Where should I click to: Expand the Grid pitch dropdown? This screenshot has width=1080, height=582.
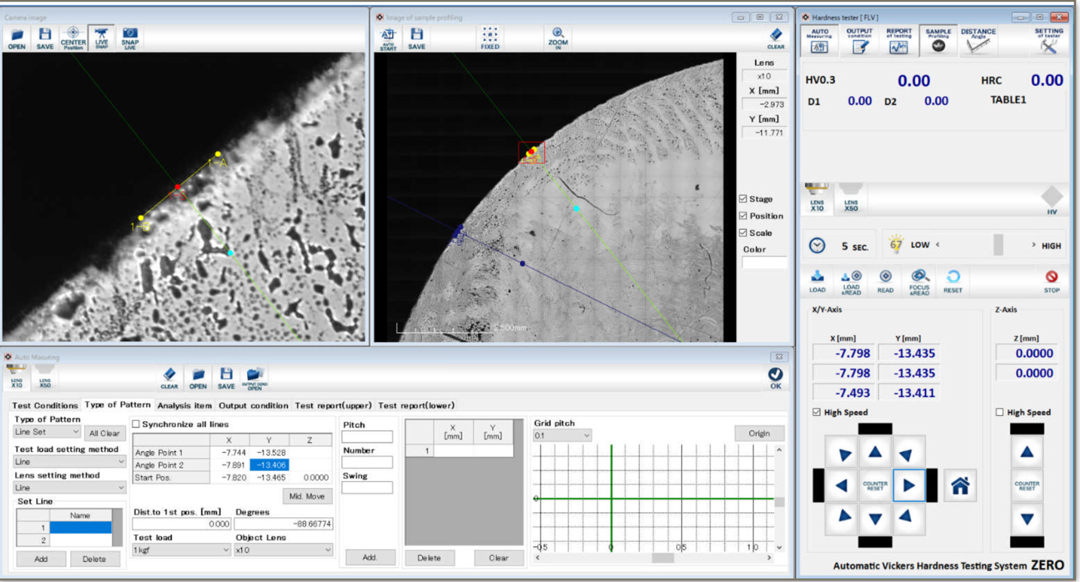click(x=562, y=435)
